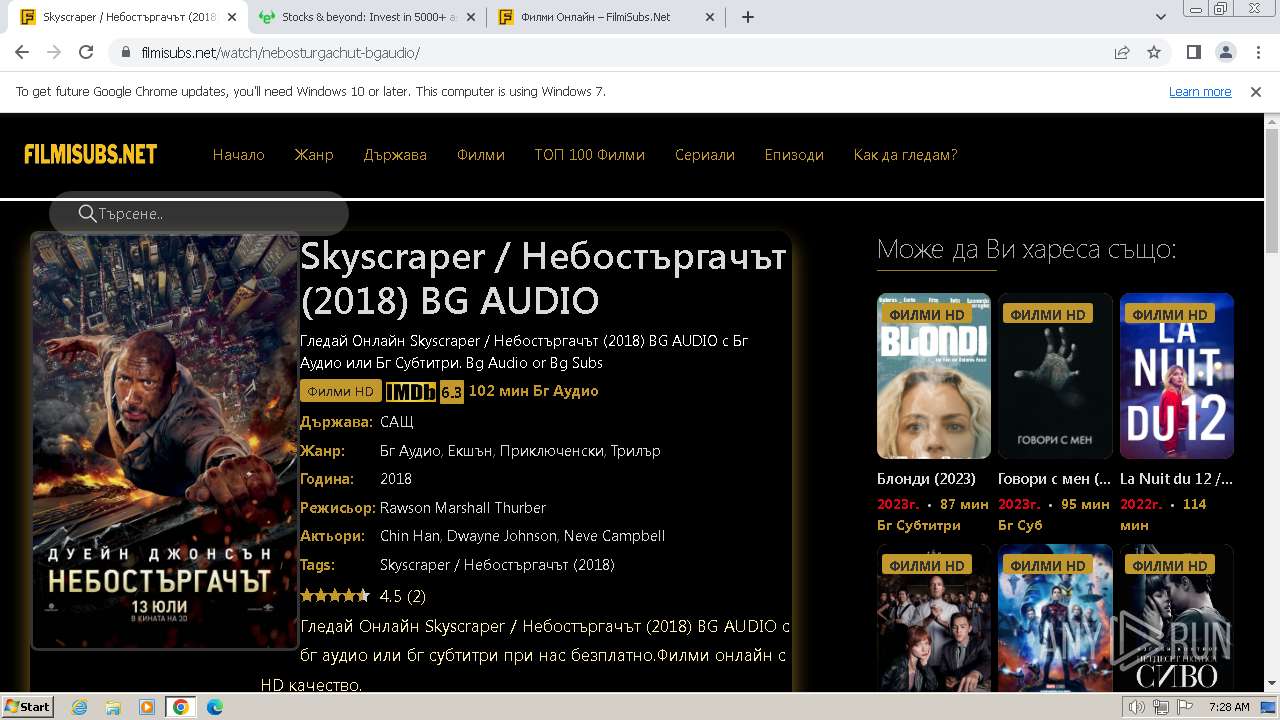Click the FILMISUBS.NET logo

click(x=91, y=154)
